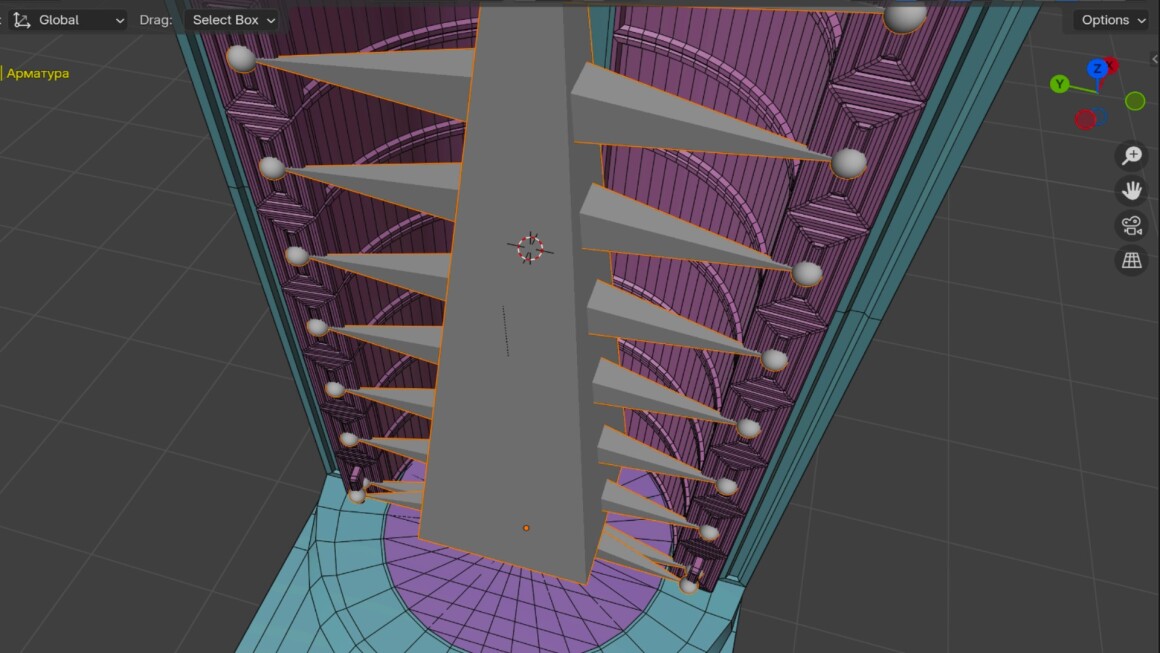The image size is (1160, 653).
Task: Click the unlabeled red negative-X gizmo circle
Action: [x=1085, y=120]
